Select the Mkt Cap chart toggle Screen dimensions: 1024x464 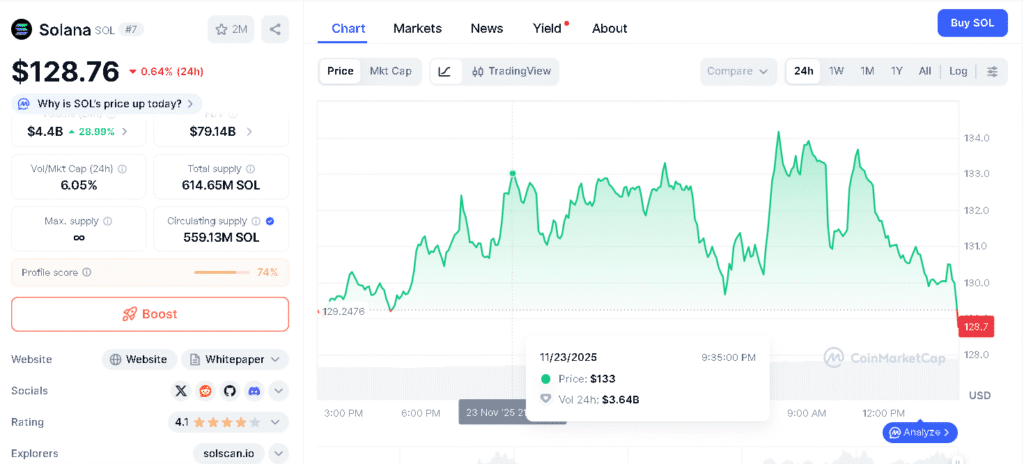coord(391,71)
